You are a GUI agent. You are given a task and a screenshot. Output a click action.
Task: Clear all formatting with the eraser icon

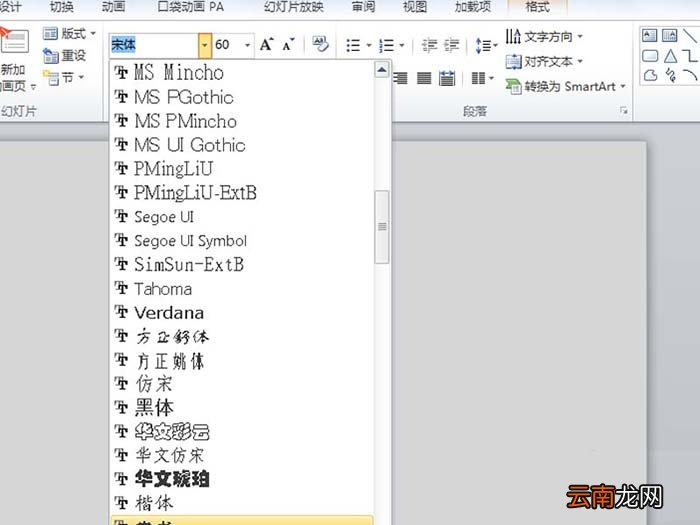coord(320,45)
